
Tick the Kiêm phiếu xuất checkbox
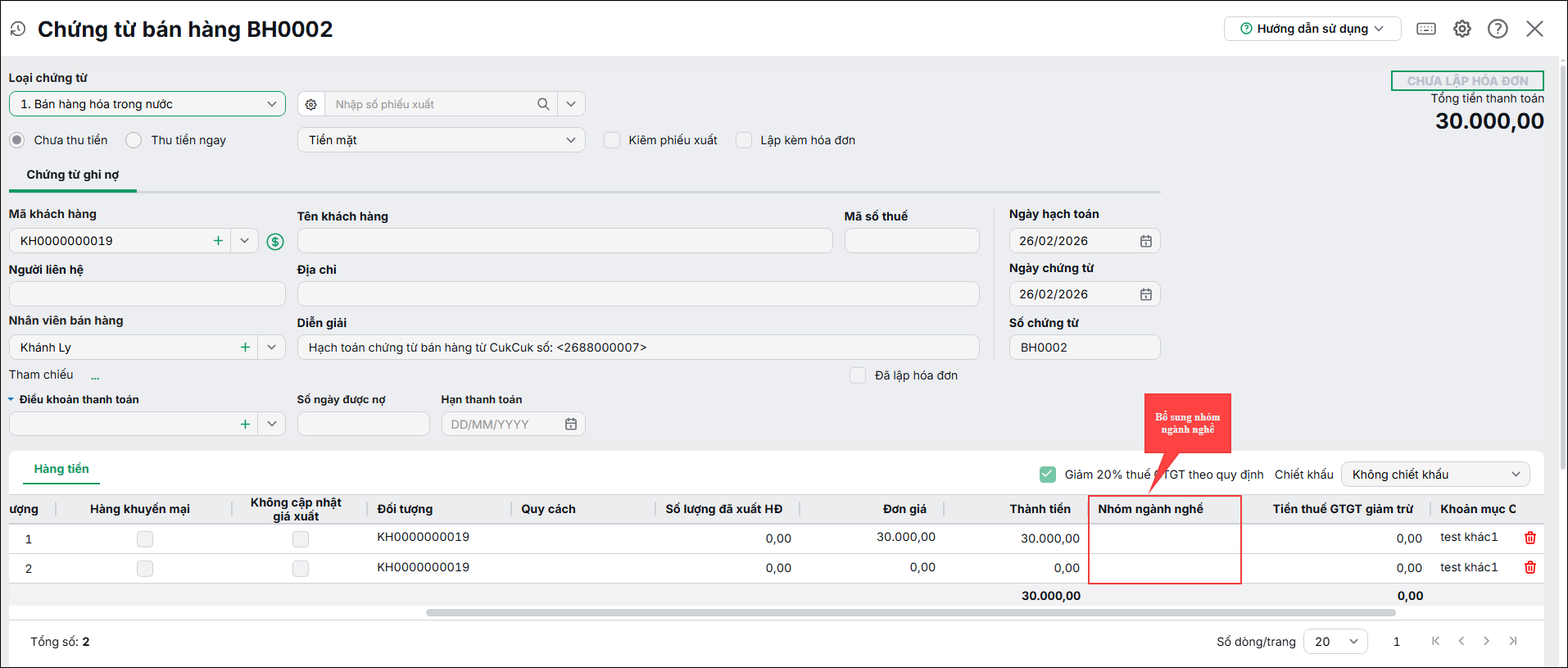612,140
